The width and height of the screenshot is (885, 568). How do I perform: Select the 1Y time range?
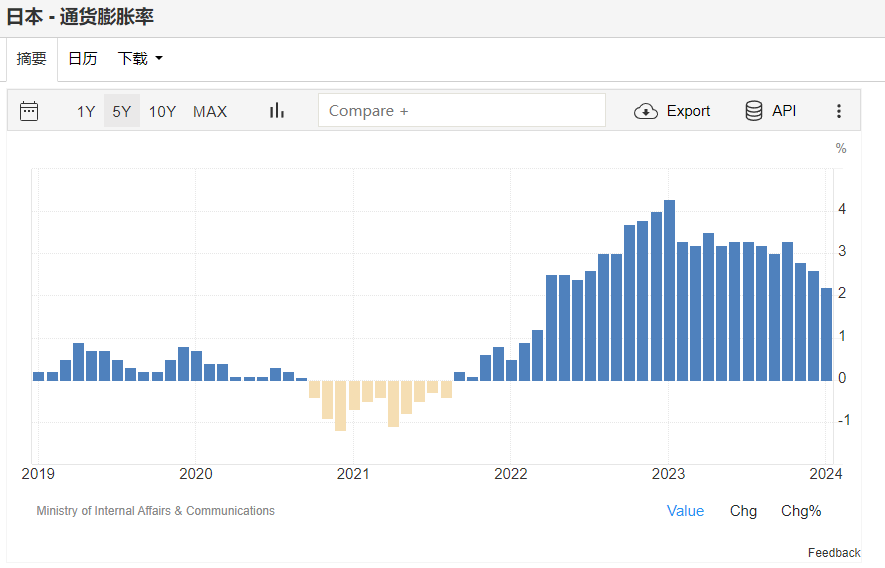[x=86, y=111]
